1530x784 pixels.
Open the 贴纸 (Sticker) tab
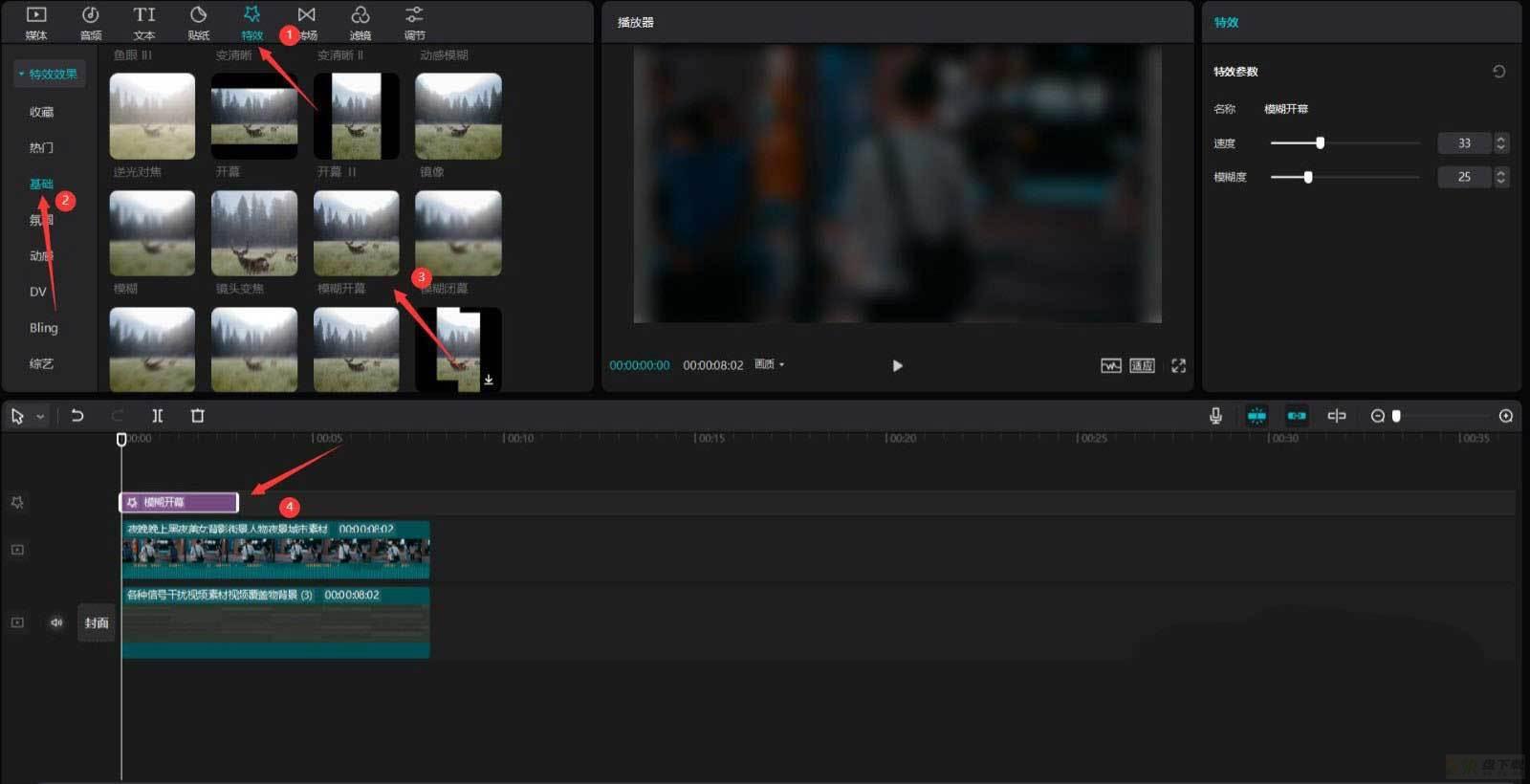click(199, 22)
